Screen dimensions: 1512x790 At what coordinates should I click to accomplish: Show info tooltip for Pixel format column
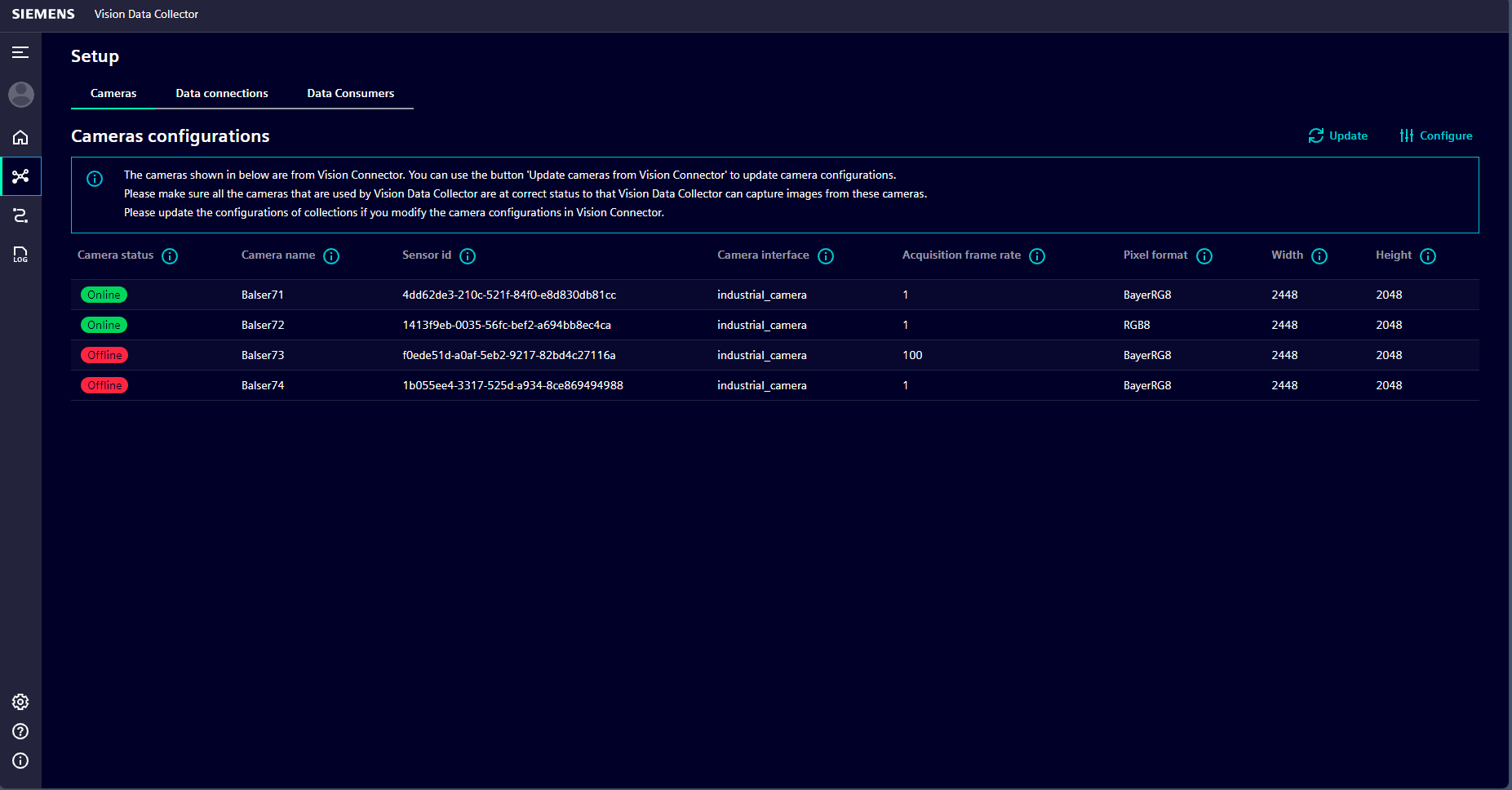(x=1204, y=256)
